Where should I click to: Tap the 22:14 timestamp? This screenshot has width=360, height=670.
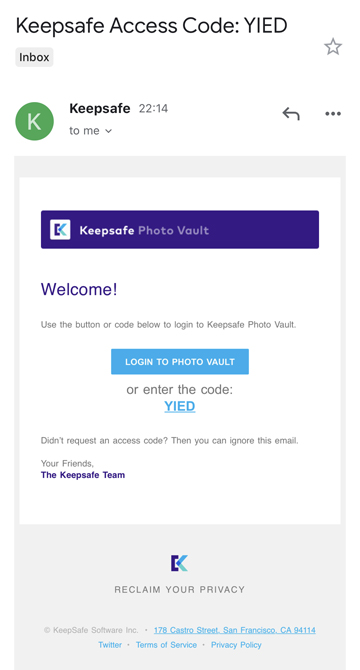click(153, 109)
